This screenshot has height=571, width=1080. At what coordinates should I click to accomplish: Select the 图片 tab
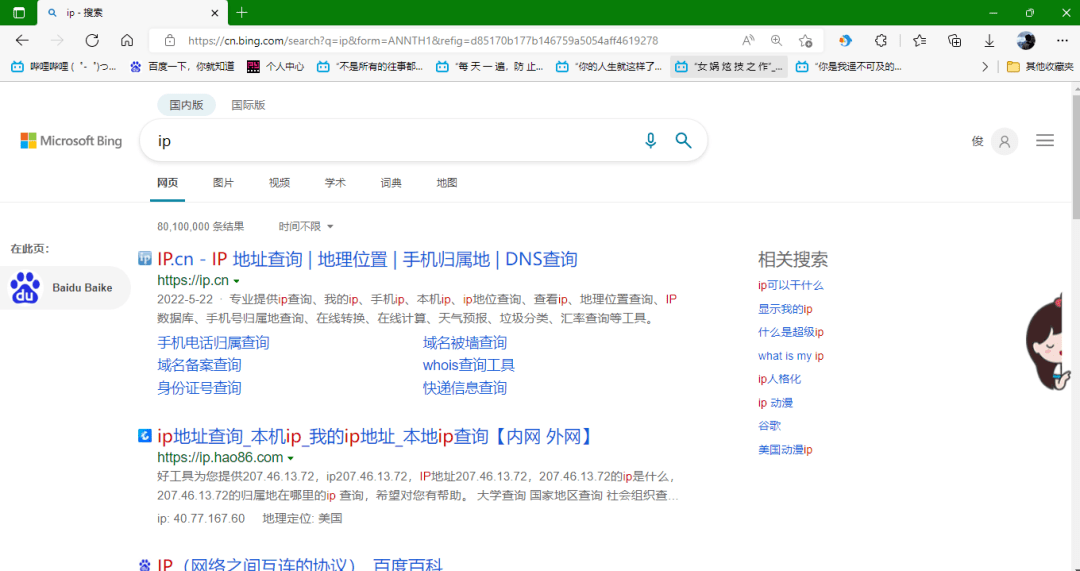tap(223, 183)
